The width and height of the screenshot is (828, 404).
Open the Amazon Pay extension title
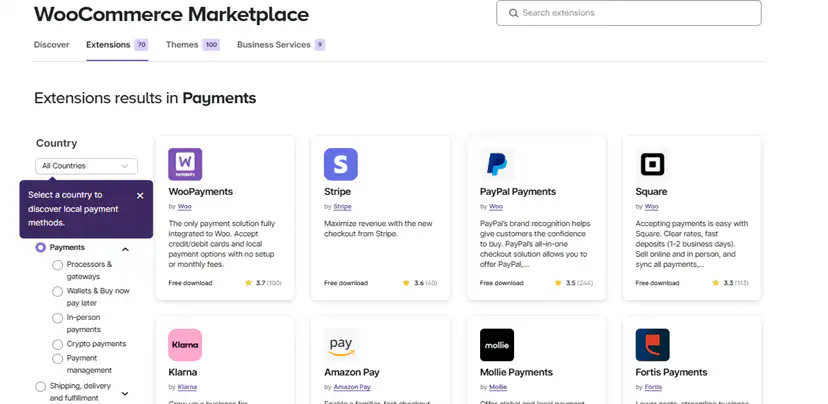[352, 372]
